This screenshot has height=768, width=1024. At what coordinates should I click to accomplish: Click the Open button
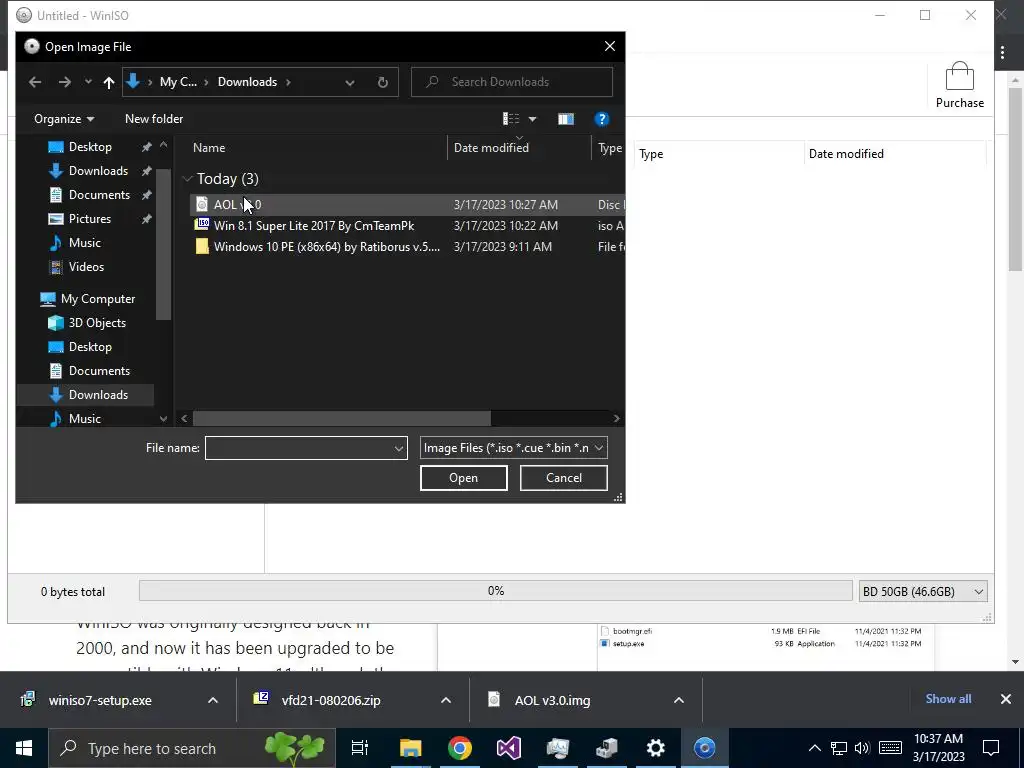pyautogui.click(x=464, y=478)
